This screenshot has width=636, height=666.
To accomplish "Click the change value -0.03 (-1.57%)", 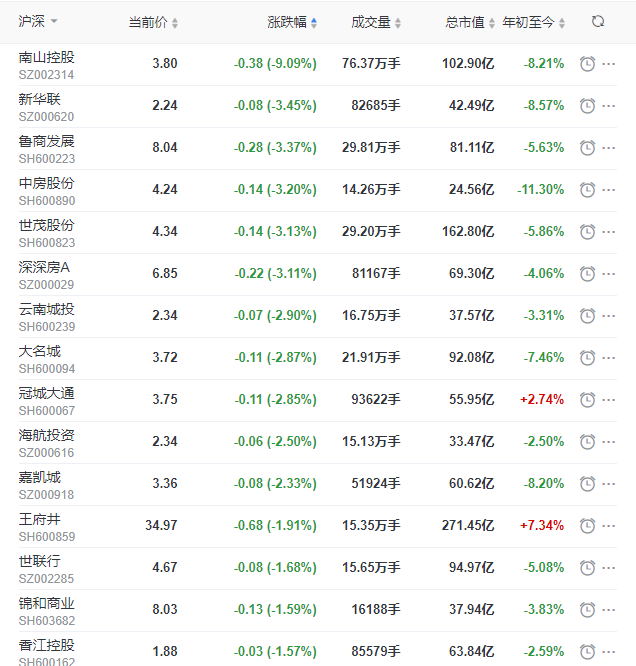I will point(275,651).
